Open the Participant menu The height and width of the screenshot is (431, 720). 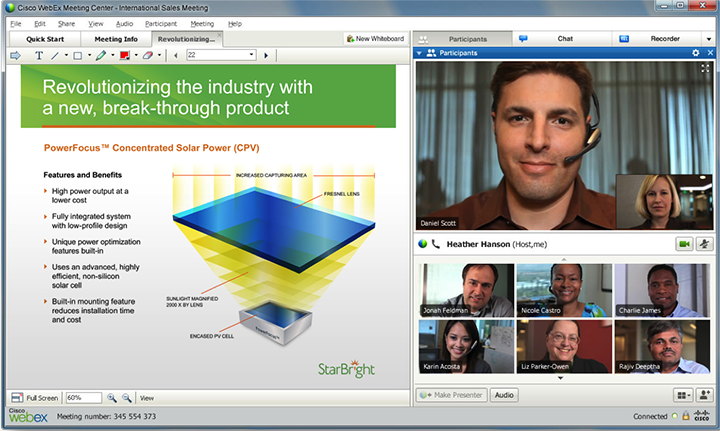click(161, 24)
